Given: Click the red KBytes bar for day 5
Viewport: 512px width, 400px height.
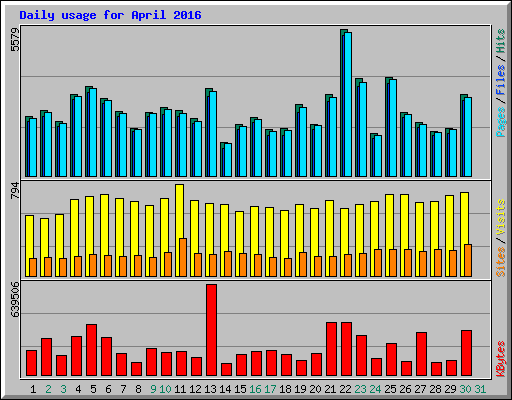Looking at the screenshot, I should click(x=91, y=350).
